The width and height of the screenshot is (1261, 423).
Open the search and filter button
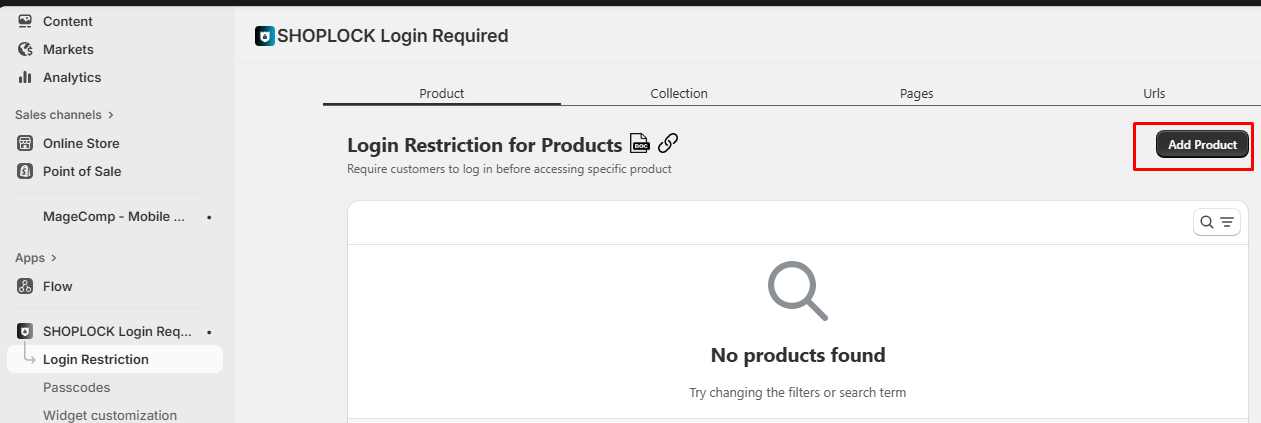[x=1216, y=222]
